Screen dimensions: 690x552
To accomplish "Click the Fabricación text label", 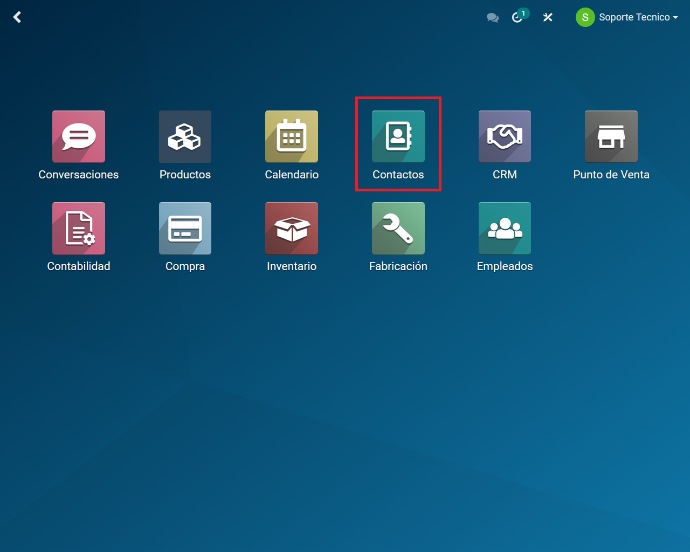I will point(398,267).
